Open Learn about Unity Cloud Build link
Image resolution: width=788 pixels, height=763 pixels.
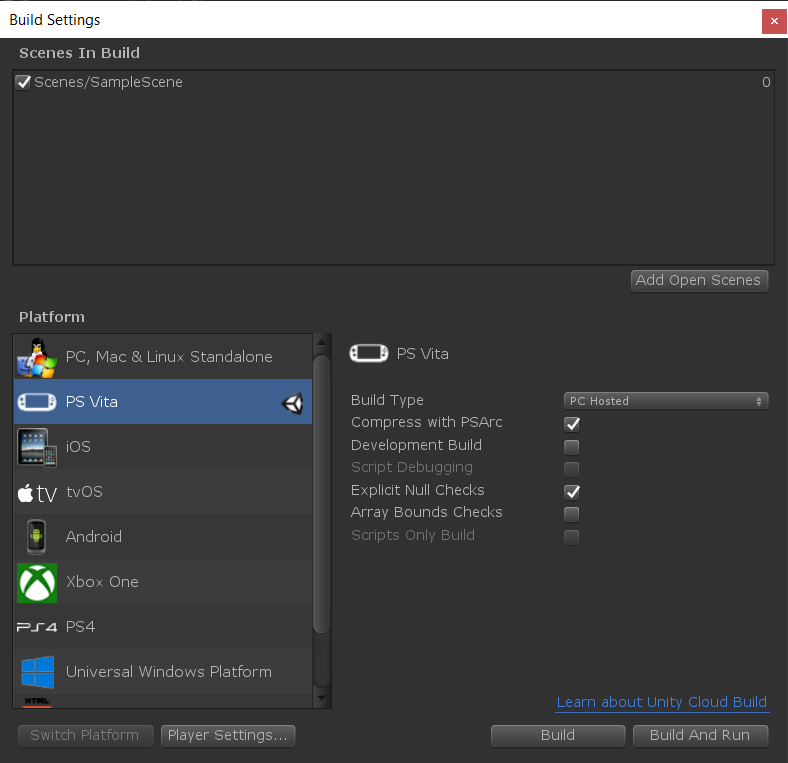[662, 702]
